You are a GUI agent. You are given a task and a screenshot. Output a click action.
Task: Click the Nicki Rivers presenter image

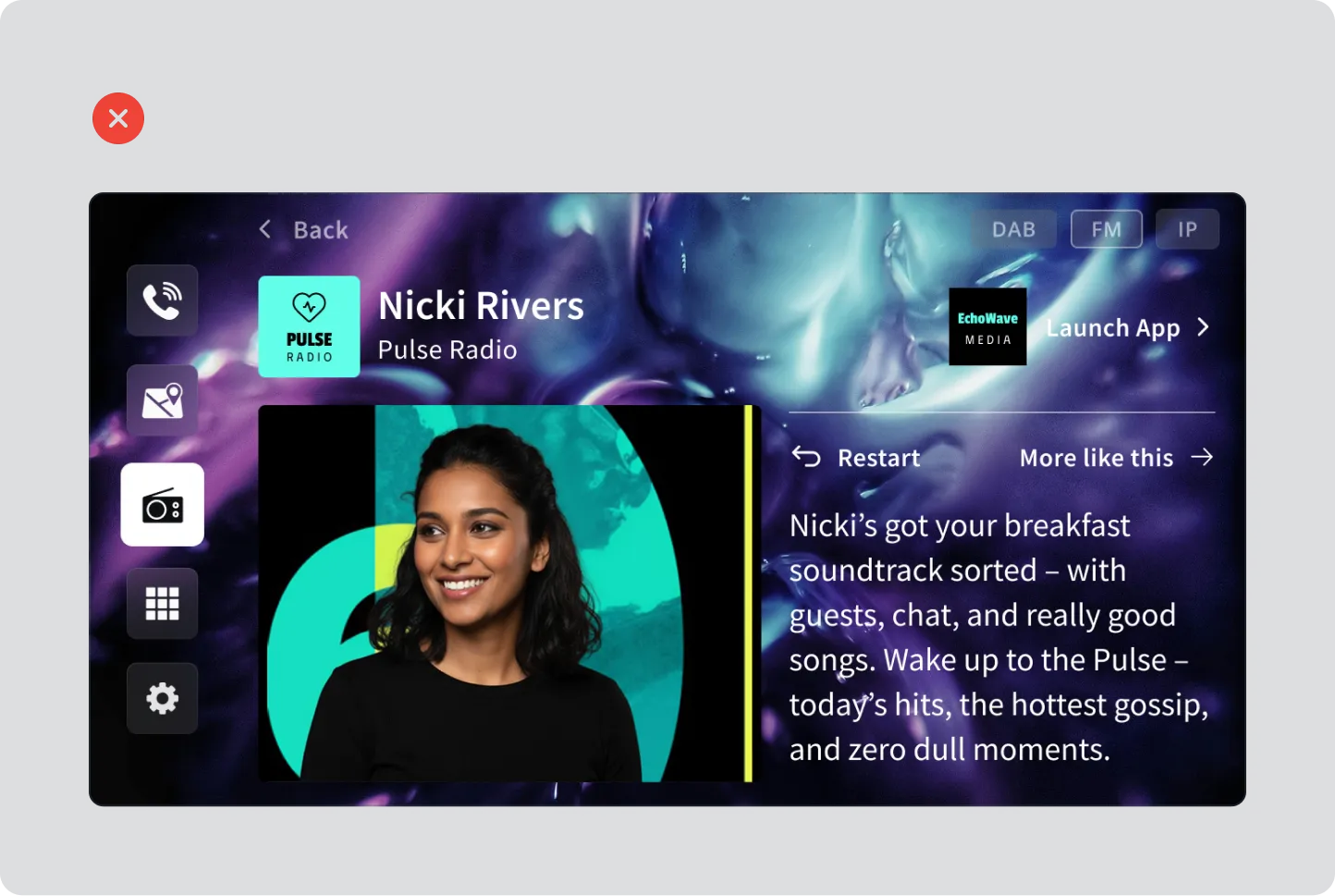(506, 594)
